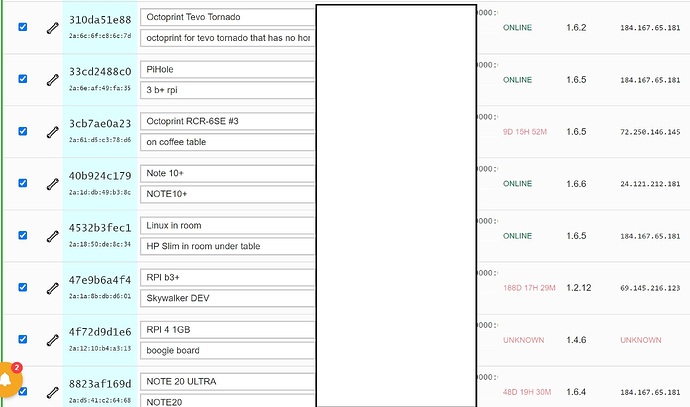Toggle the checkbox for member 33cd2488c0
Screen dimensions: 690x407
[23, 79]
